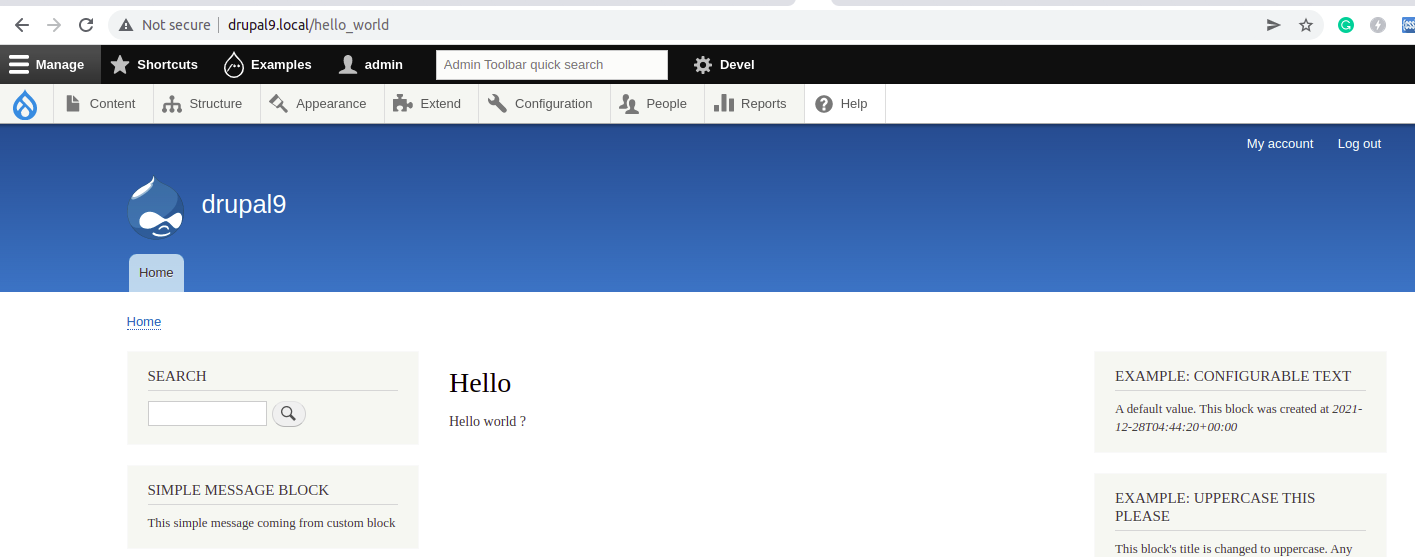Click the magnifier search submit button
The image size is (1415, 557).
coord(289,414)
